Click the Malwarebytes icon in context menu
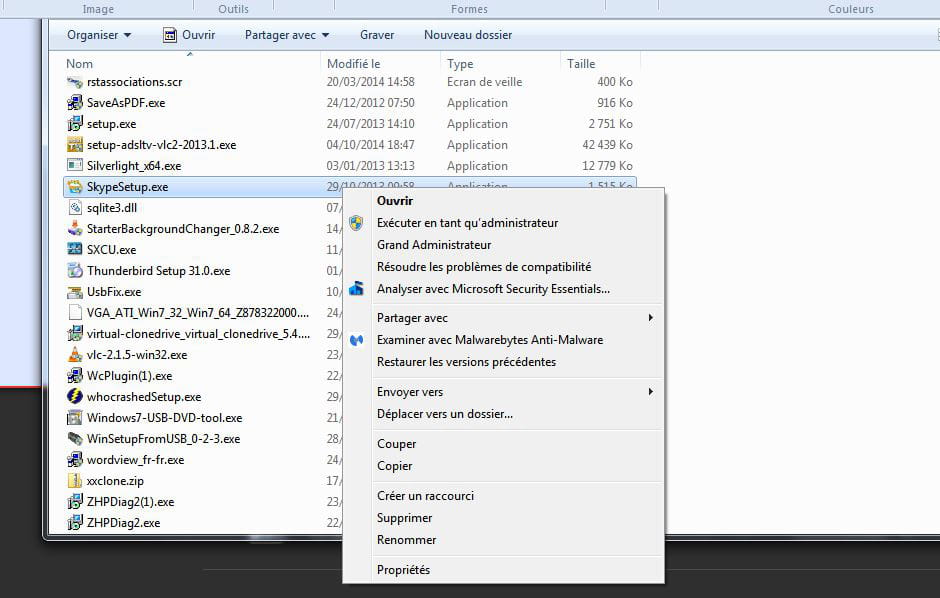This screenshot has width=940, height=598. (356, 340)
